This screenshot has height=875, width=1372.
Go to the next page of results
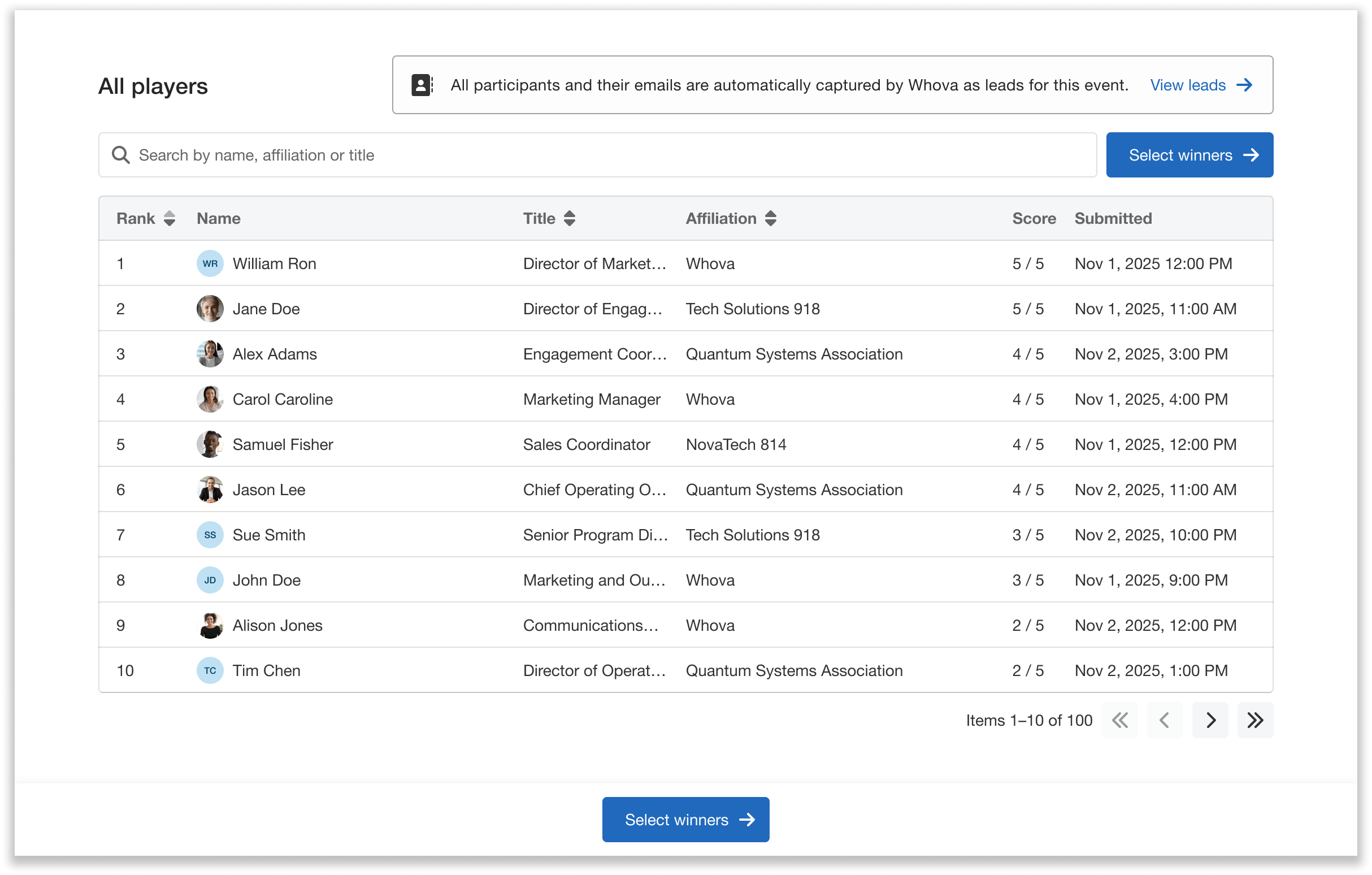[1210, 720]
